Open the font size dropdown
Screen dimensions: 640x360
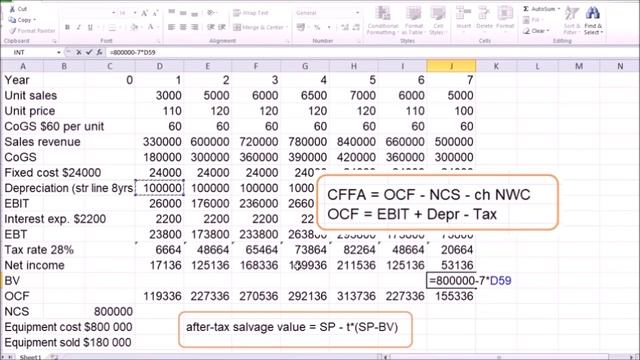134,13
